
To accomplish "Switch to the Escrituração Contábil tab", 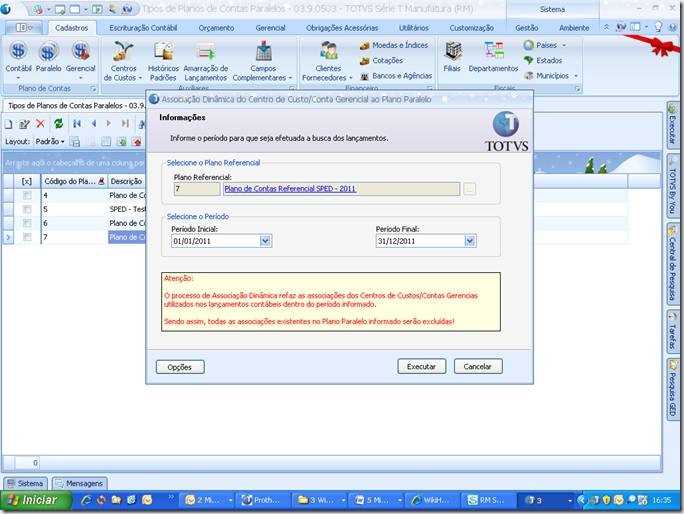I will click(x=143, y=28).
